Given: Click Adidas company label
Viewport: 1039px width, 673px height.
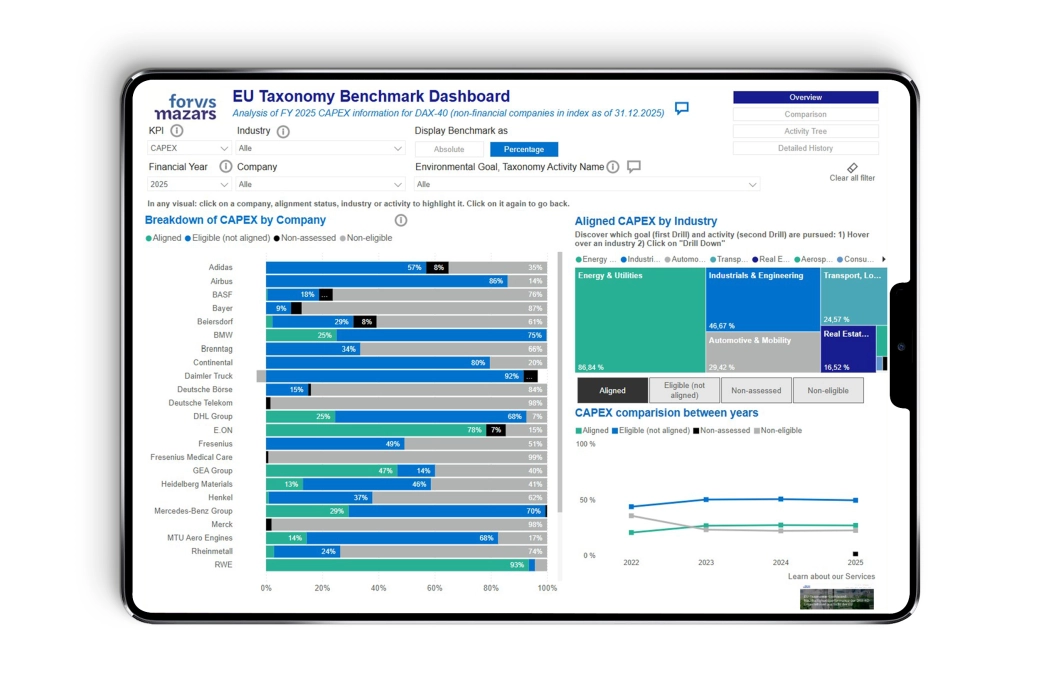Looking at the screenshot, I should [221, 268].
